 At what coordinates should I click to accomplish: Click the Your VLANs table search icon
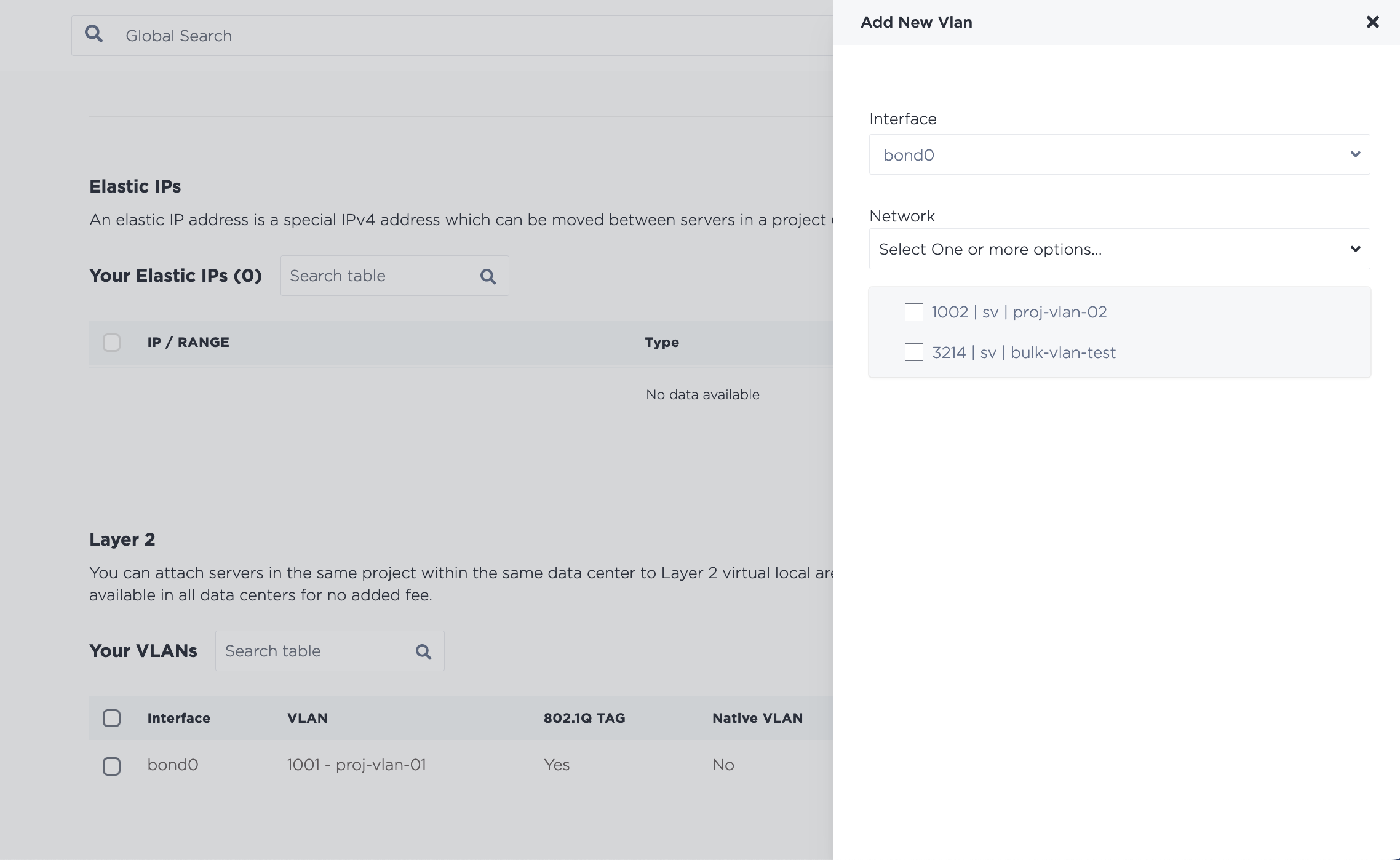click(423, 651)
